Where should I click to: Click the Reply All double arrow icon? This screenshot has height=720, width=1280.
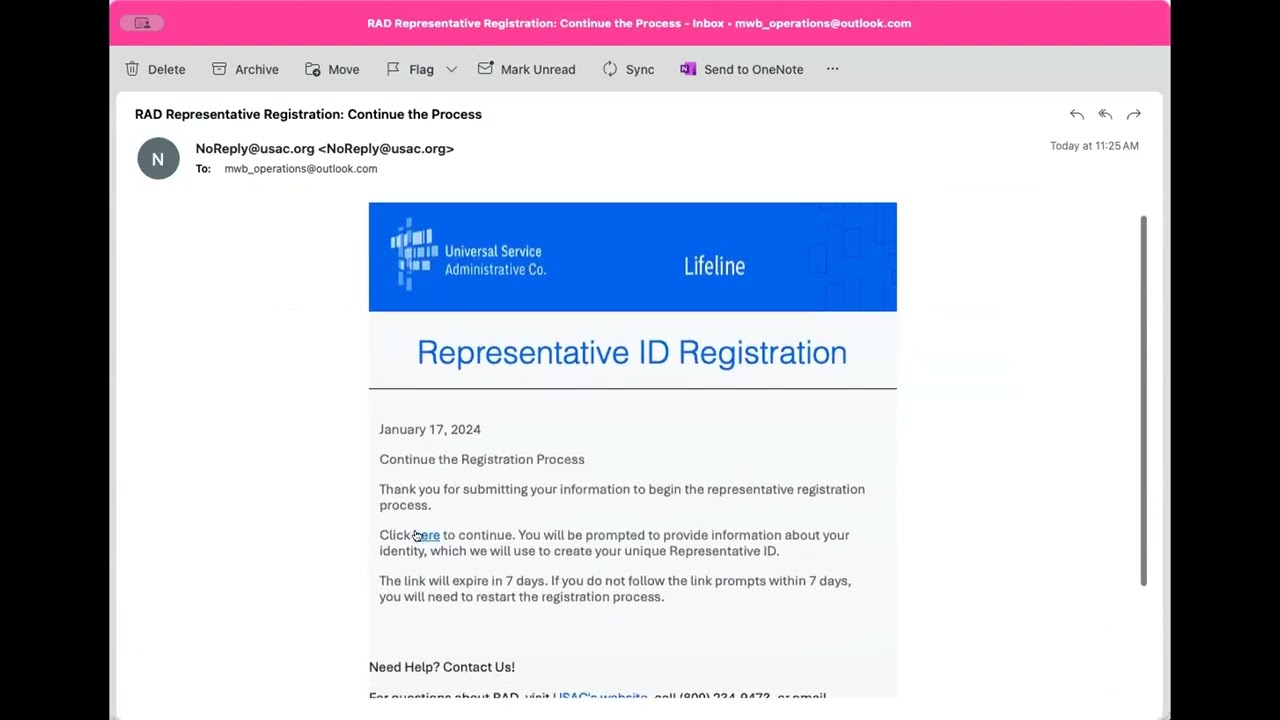coord(1105,115)
